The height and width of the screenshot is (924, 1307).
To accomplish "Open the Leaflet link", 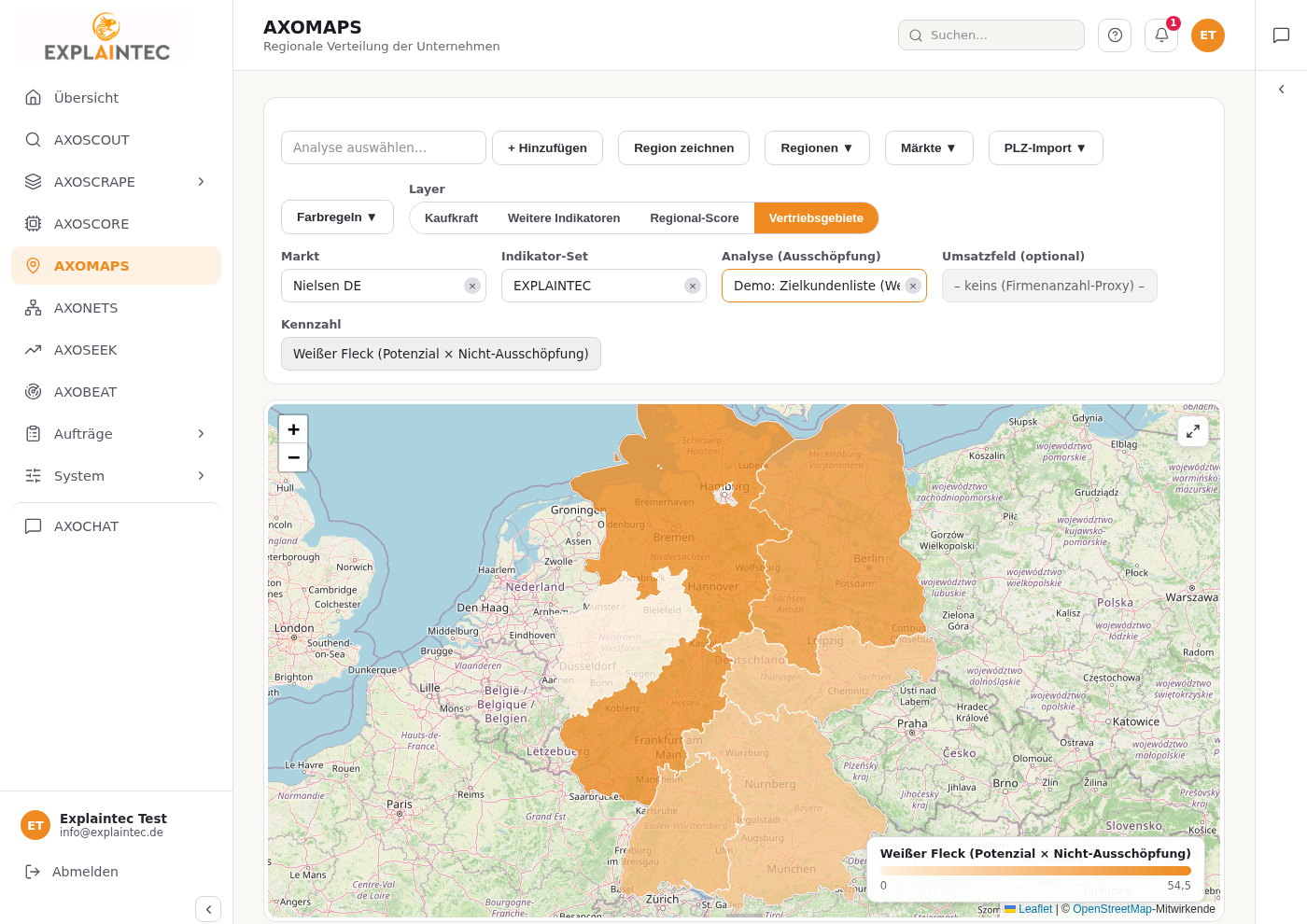I will point(1034,909).
